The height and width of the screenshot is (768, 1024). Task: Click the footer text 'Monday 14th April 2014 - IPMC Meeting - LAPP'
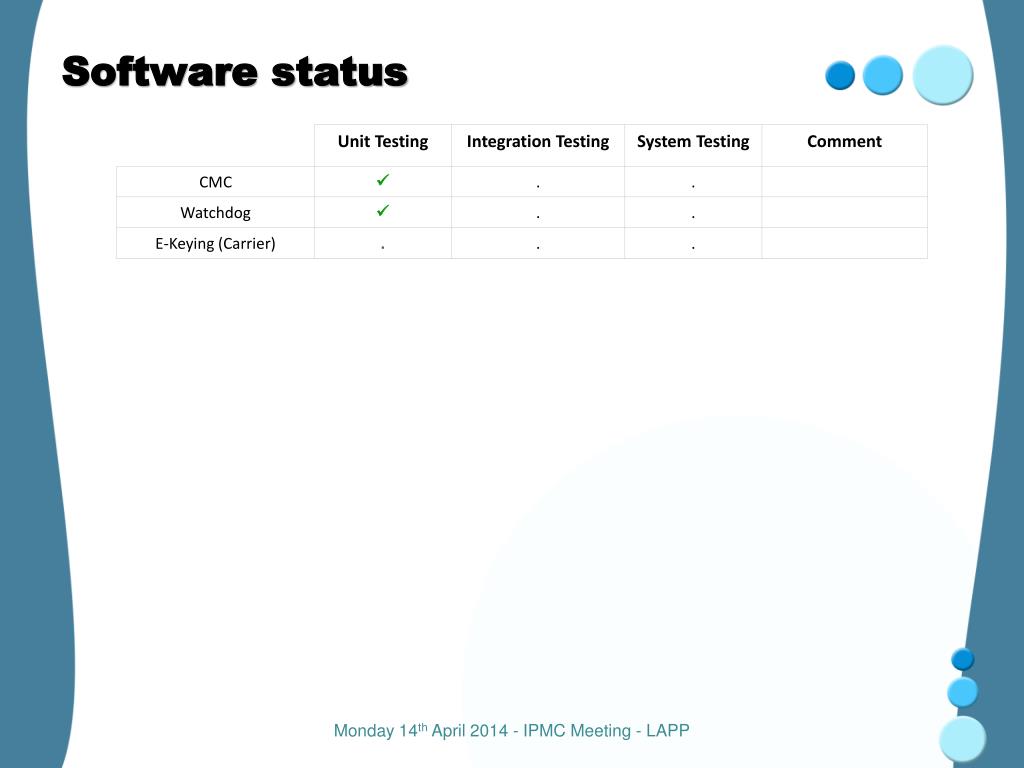click(x=511, y=730)
